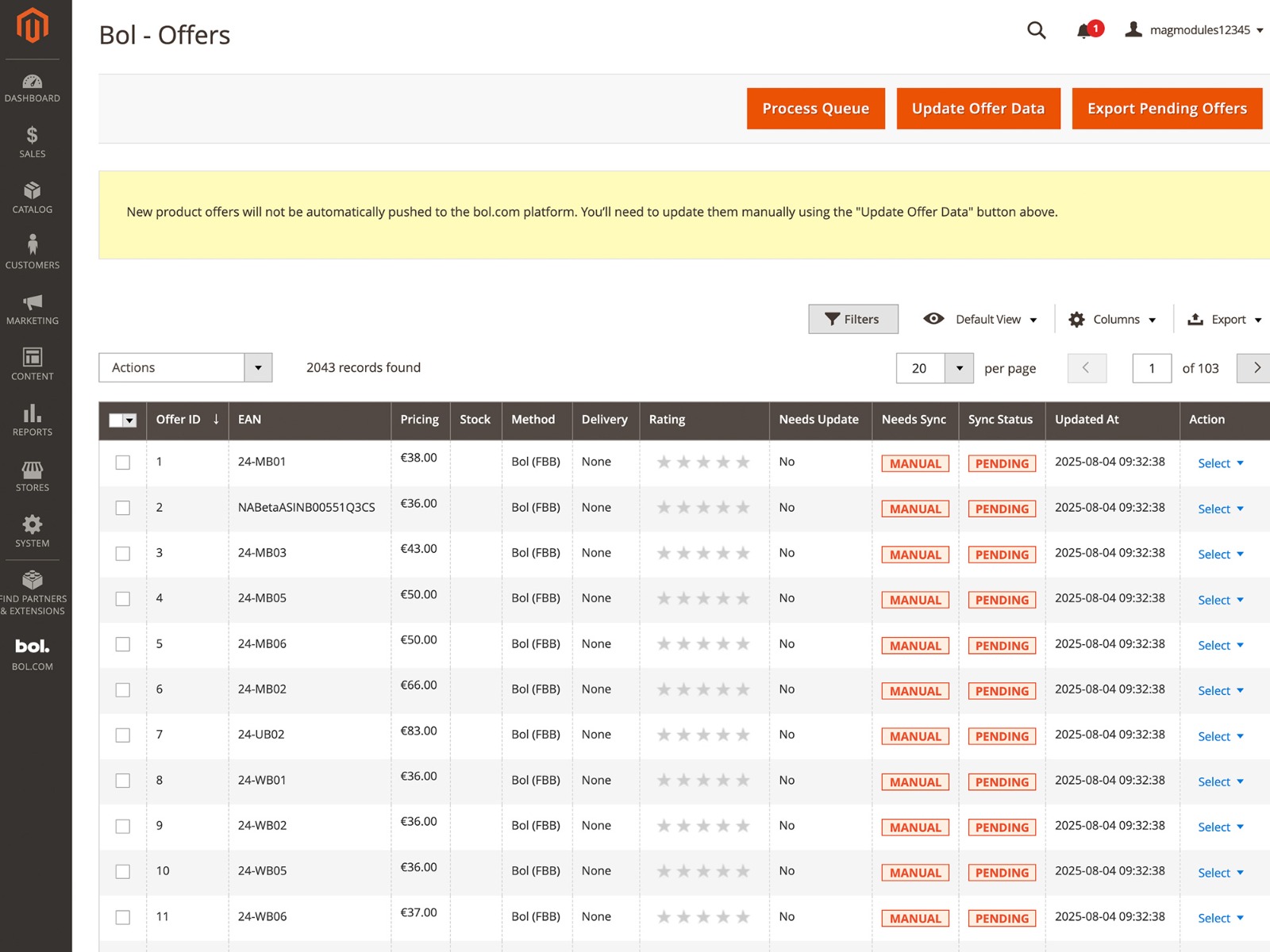The width and height of the screenshot is (1270, 952).
Task: Click the 2043 records found text
Action: [x=364, y=367]
